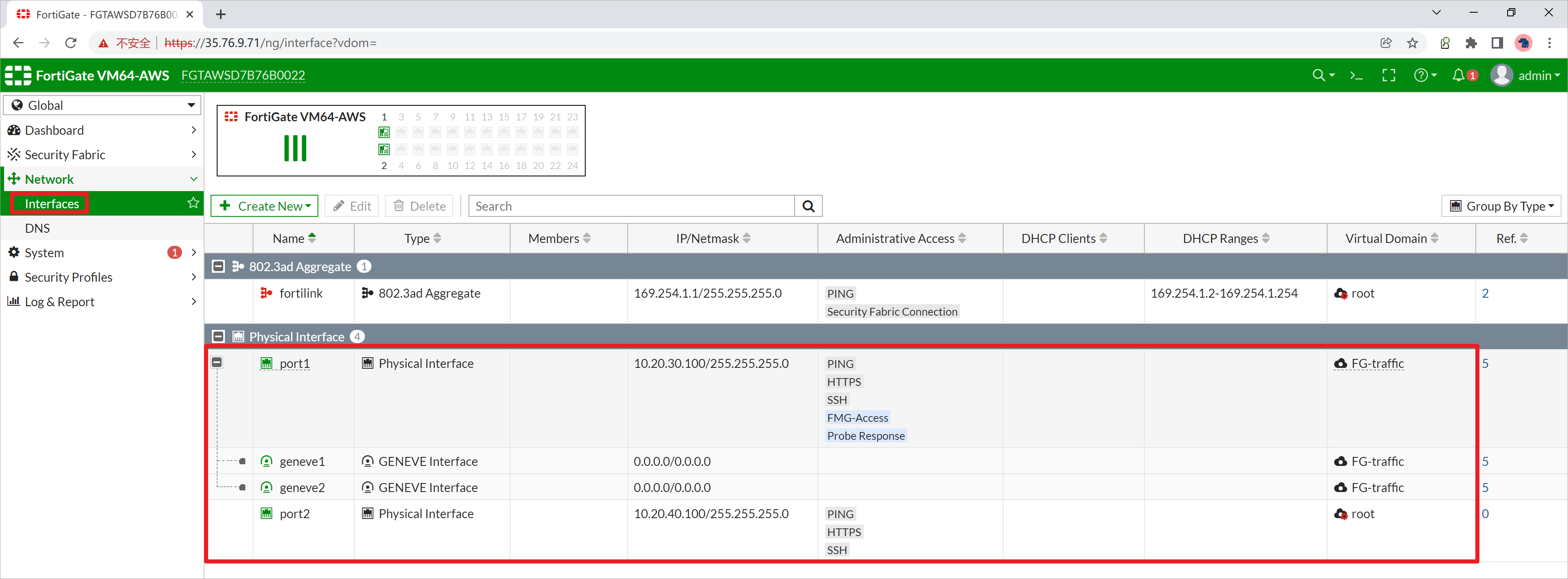The height and width of the screenshot is (579, 1568).
Task: Click the help question mark icon
Action: coord(1421,76)
